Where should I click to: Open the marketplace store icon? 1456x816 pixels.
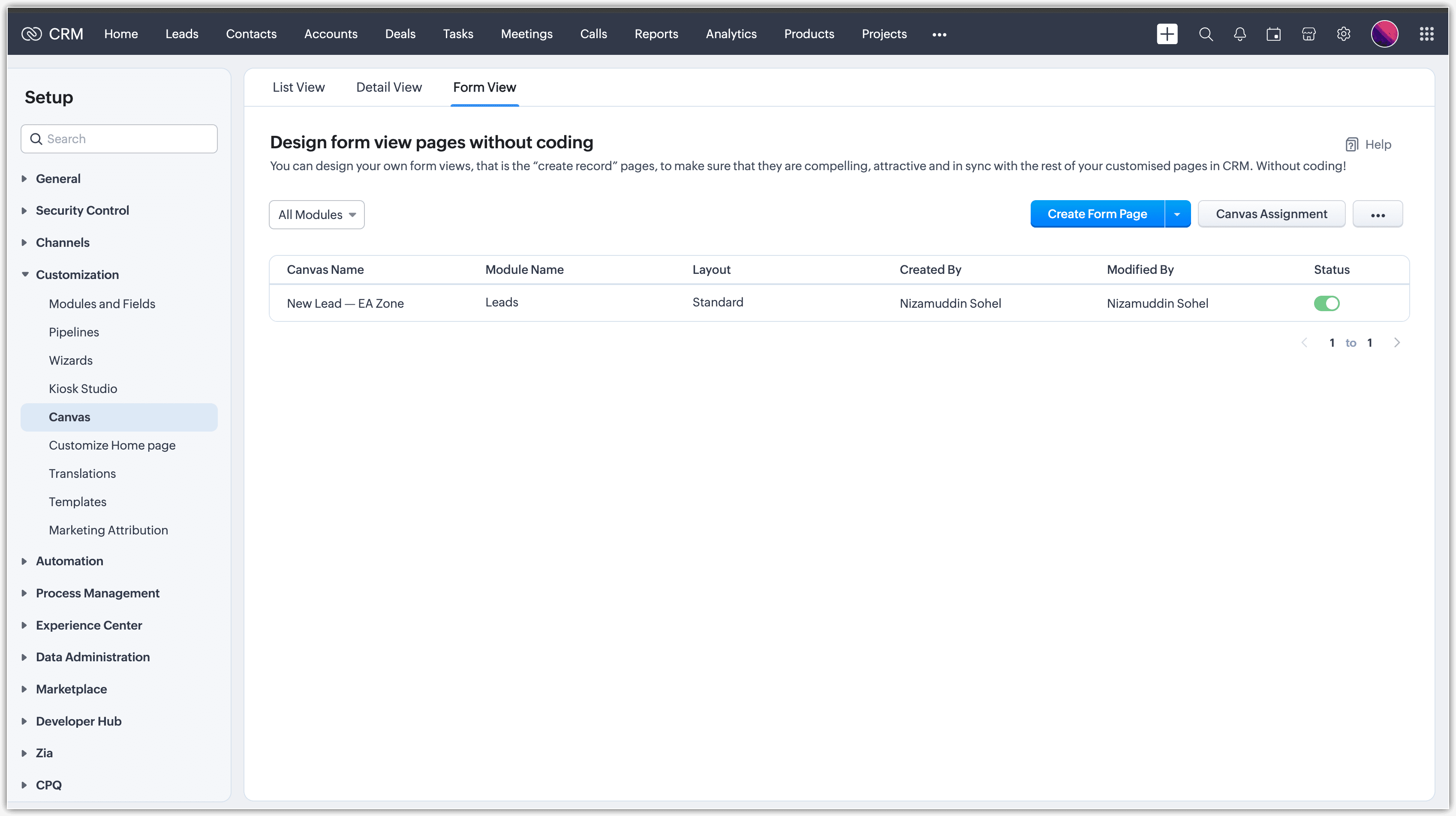point(1309,34)
